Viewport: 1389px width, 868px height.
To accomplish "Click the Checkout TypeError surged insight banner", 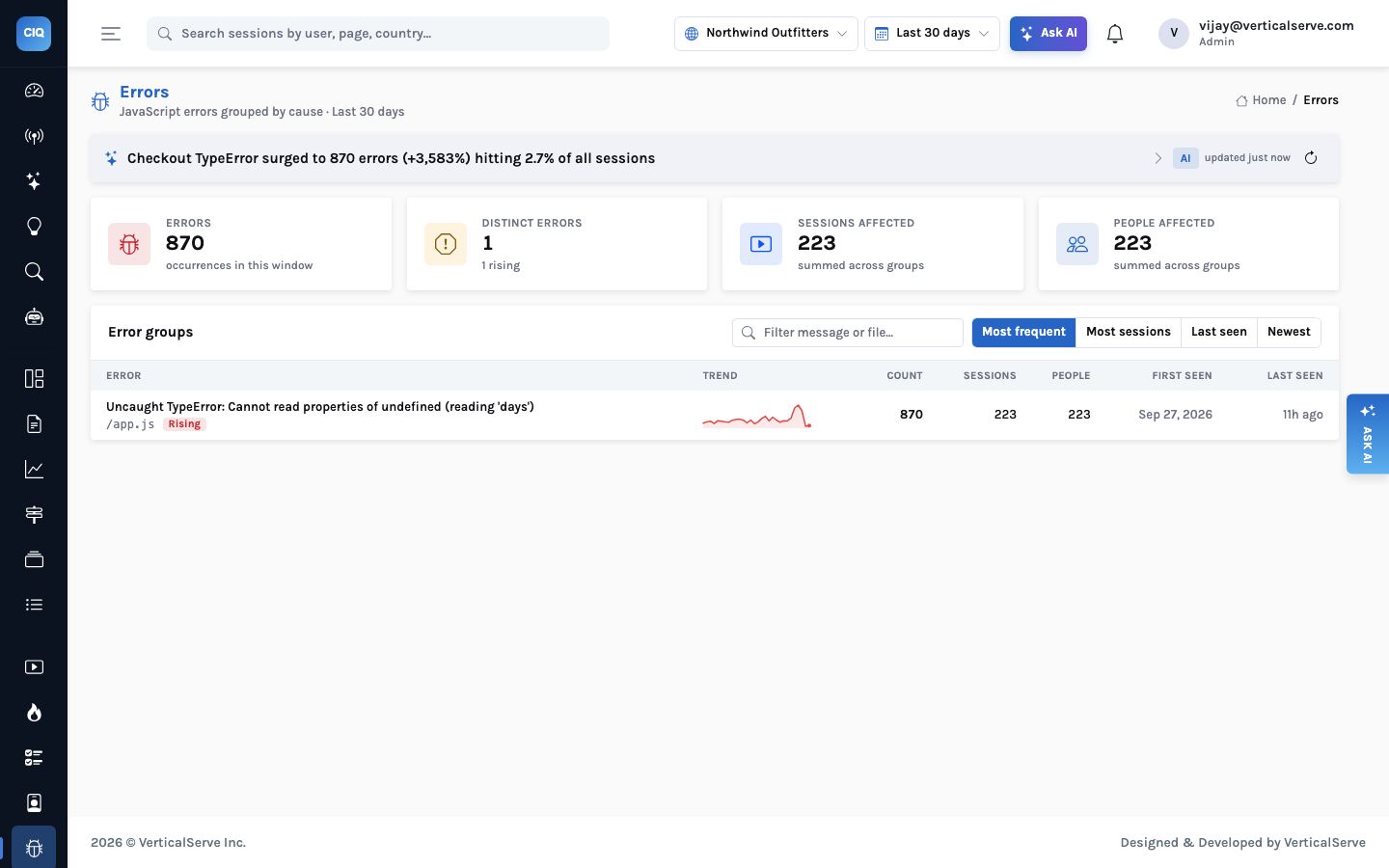I will (x=715, y=158).
